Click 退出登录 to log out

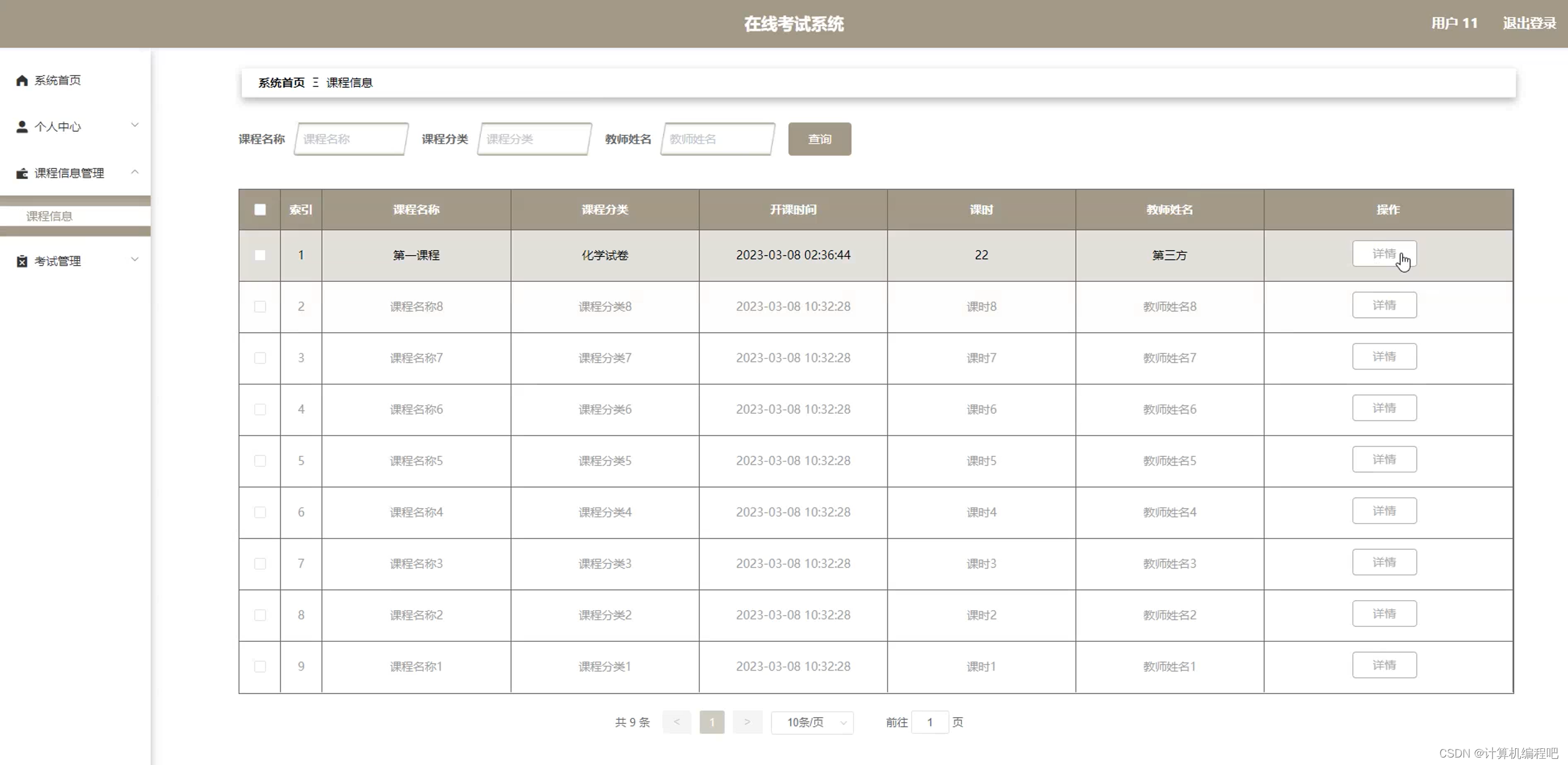click(x=1529, y=24)
